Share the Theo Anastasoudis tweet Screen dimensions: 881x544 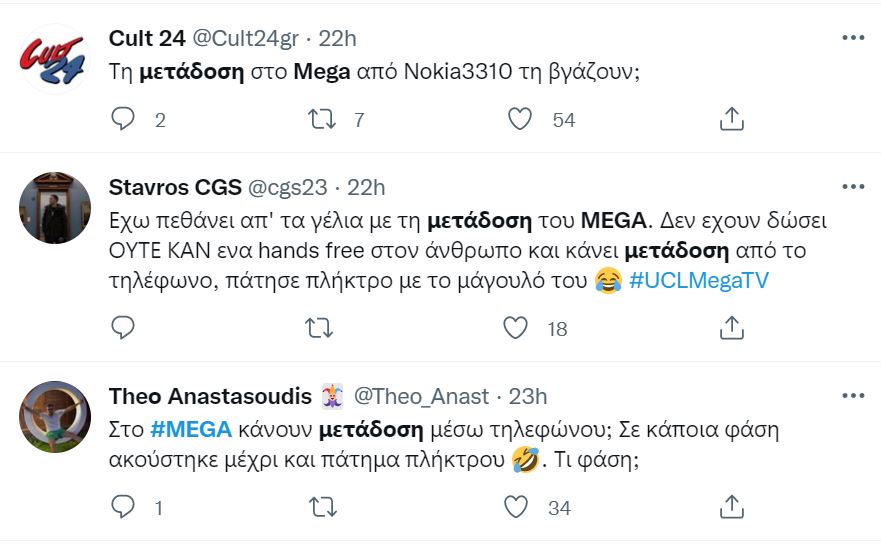pyautogui.click(x=732, y=508)
